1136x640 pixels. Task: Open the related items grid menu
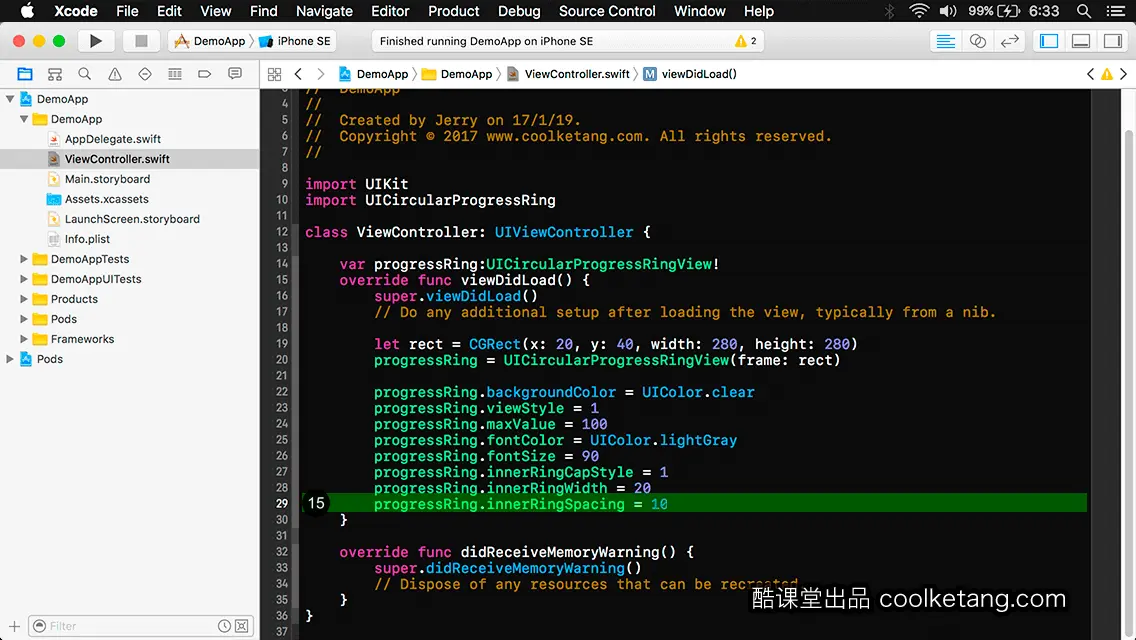coord(275,74)
